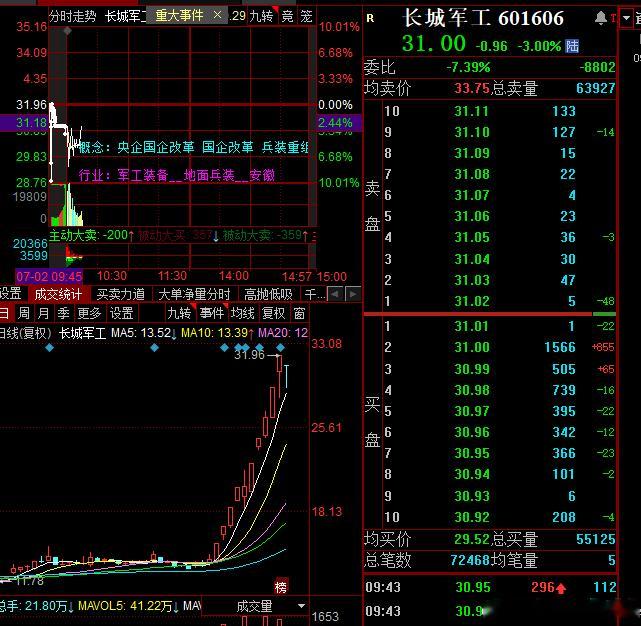The width and height of the screenshot is (641, 626).
Task: Click the 竞 button in intraday header
Action: [287, 16]
